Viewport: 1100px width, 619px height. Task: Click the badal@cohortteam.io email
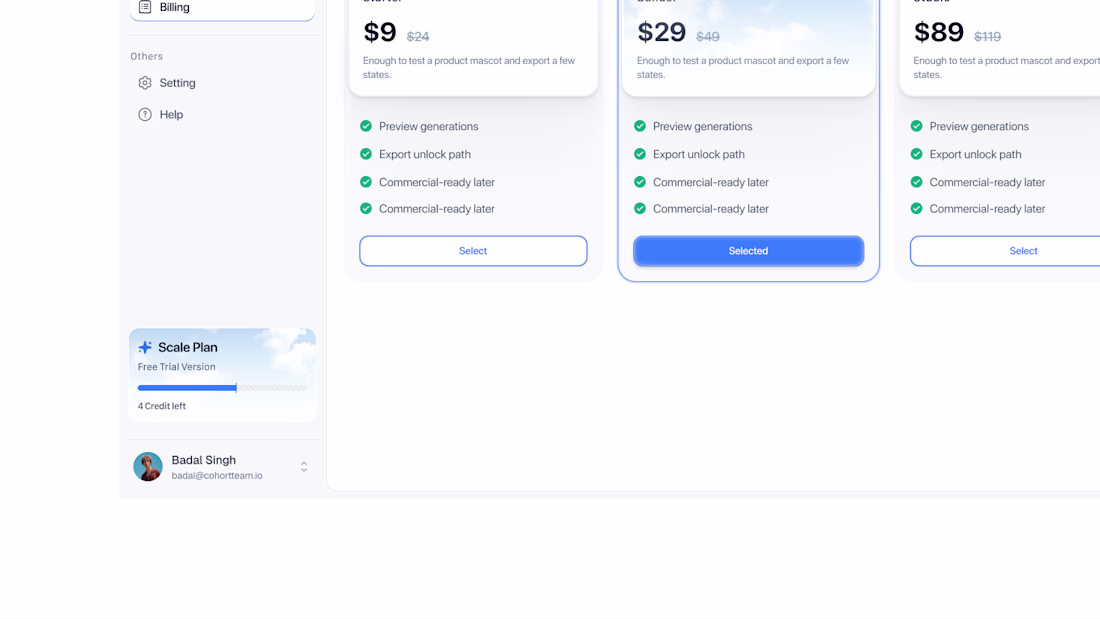pos(217,475)
